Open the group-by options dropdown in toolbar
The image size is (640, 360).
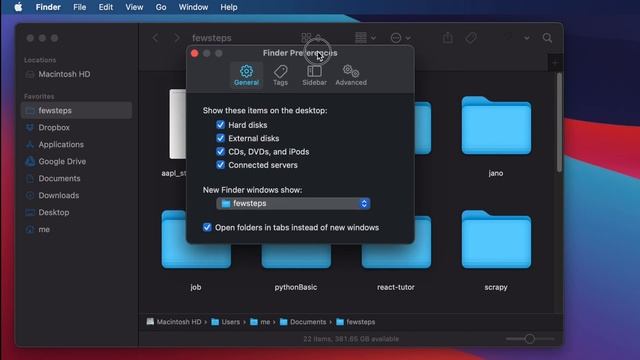point(365,38)
